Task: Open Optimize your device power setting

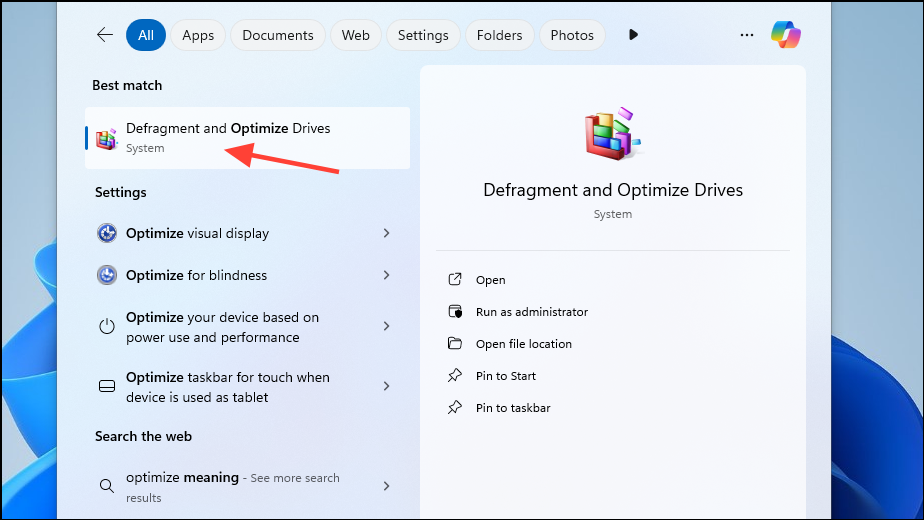Action: pos(248,327)
